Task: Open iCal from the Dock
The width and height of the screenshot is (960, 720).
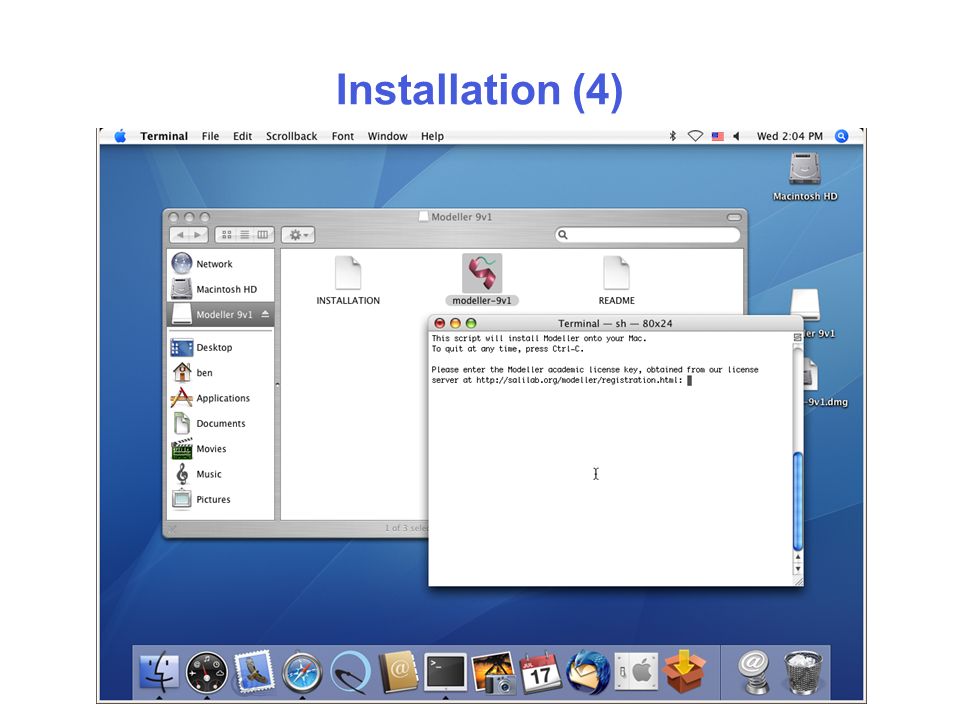Action: click(540, 673)
